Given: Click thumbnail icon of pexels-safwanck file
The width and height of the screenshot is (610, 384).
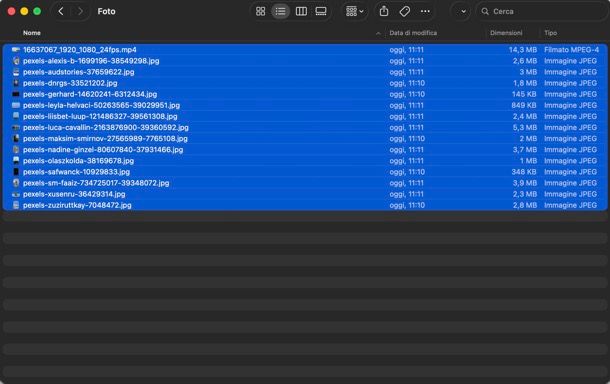Looking at the screenshot, I should (x=16, y=172).
